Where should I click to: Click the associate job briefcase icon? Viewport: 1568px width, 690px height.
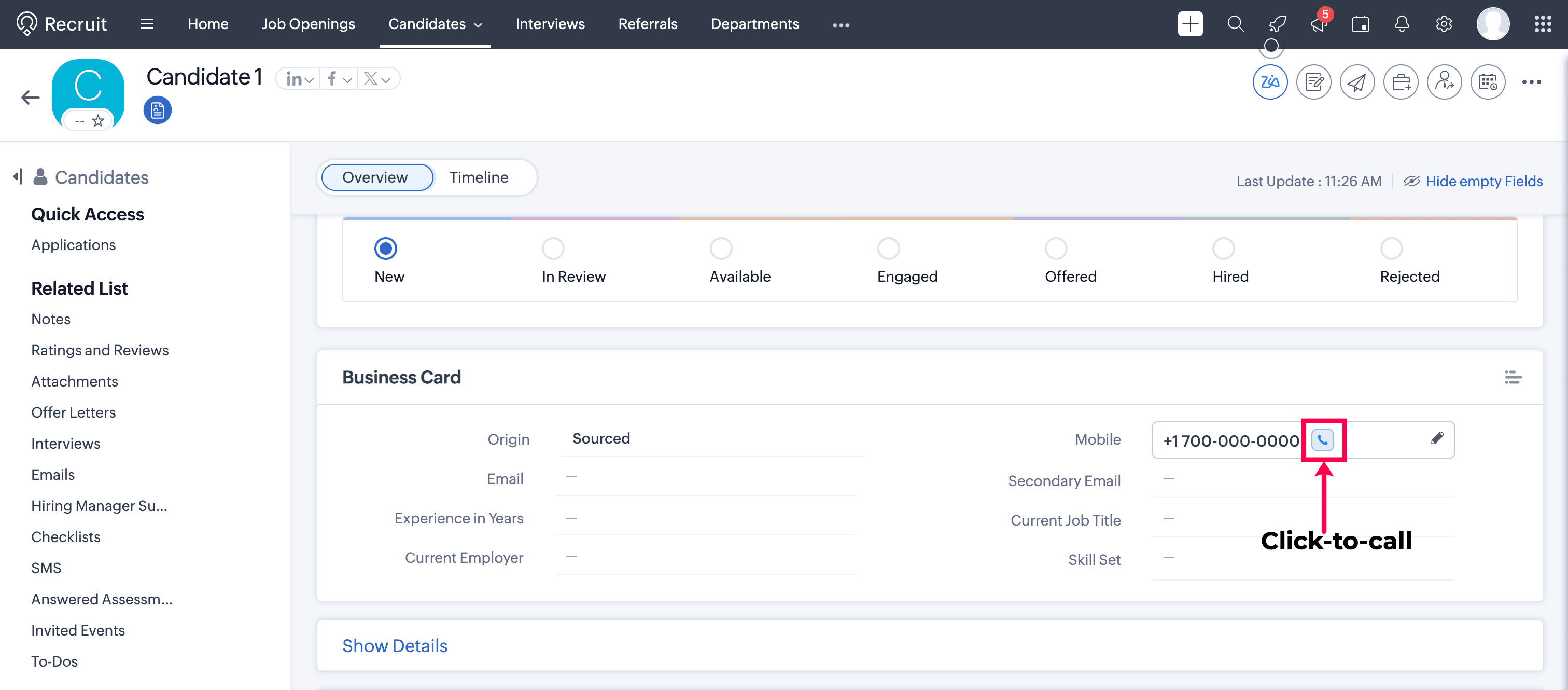[1401, 81]
